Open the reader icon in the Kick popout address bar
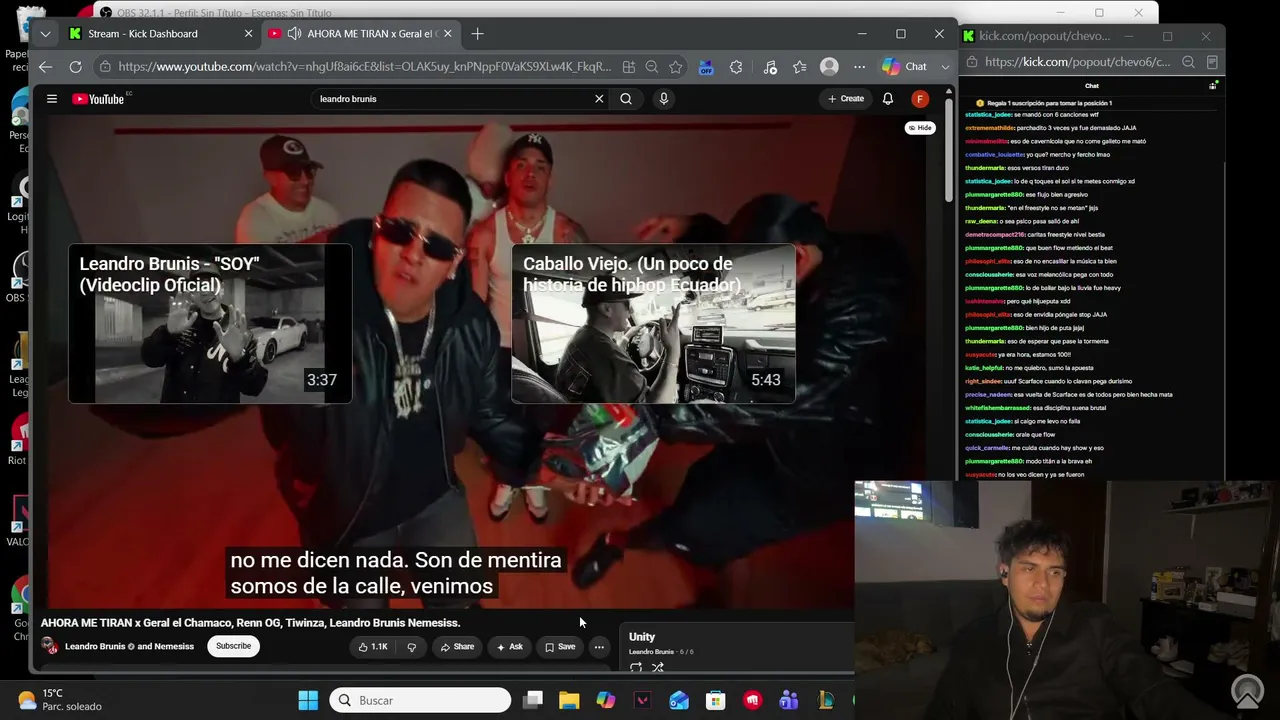The height and width of the screenshot is (720, 1280). point(1212,62)
